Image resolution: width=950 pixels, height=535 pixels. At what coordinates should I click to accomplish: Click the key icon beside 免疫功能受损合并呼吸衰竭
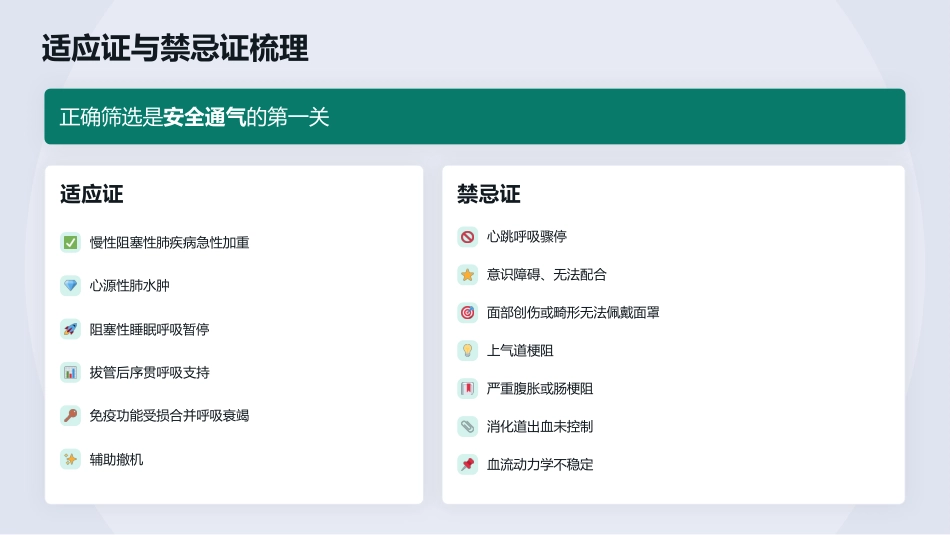click(70, 416)
